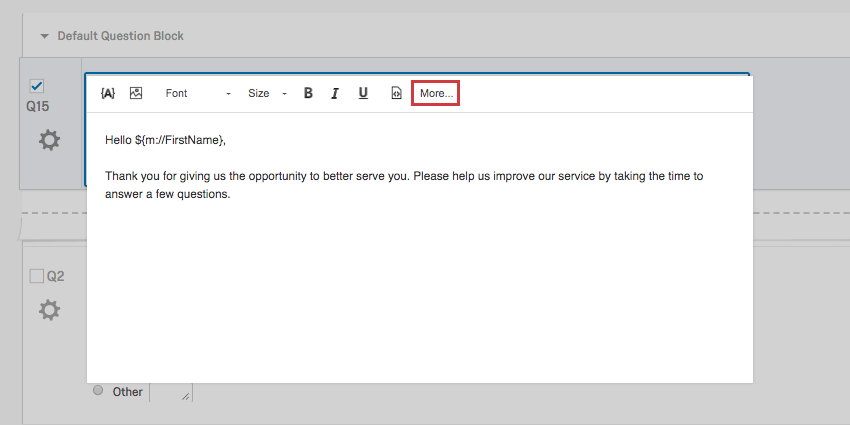
Task: Open the Font dropdown
Action: [x=198, y=93]
